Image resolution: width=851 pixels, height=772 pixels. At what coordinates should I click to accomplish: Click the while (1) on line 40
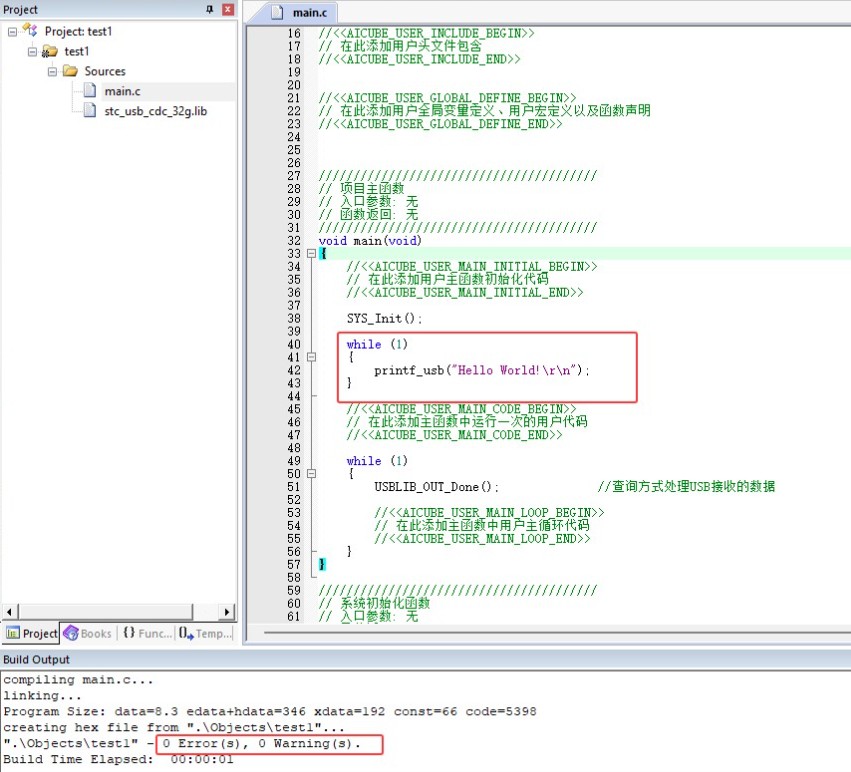pyautogui.click(x=377, y=344)
